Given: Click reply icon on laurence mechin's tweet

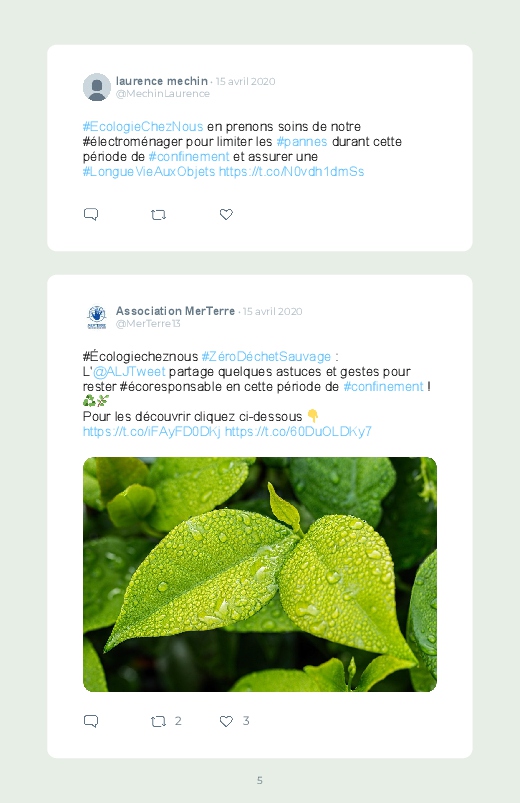Looking at the screenshot, I should 91,214.
